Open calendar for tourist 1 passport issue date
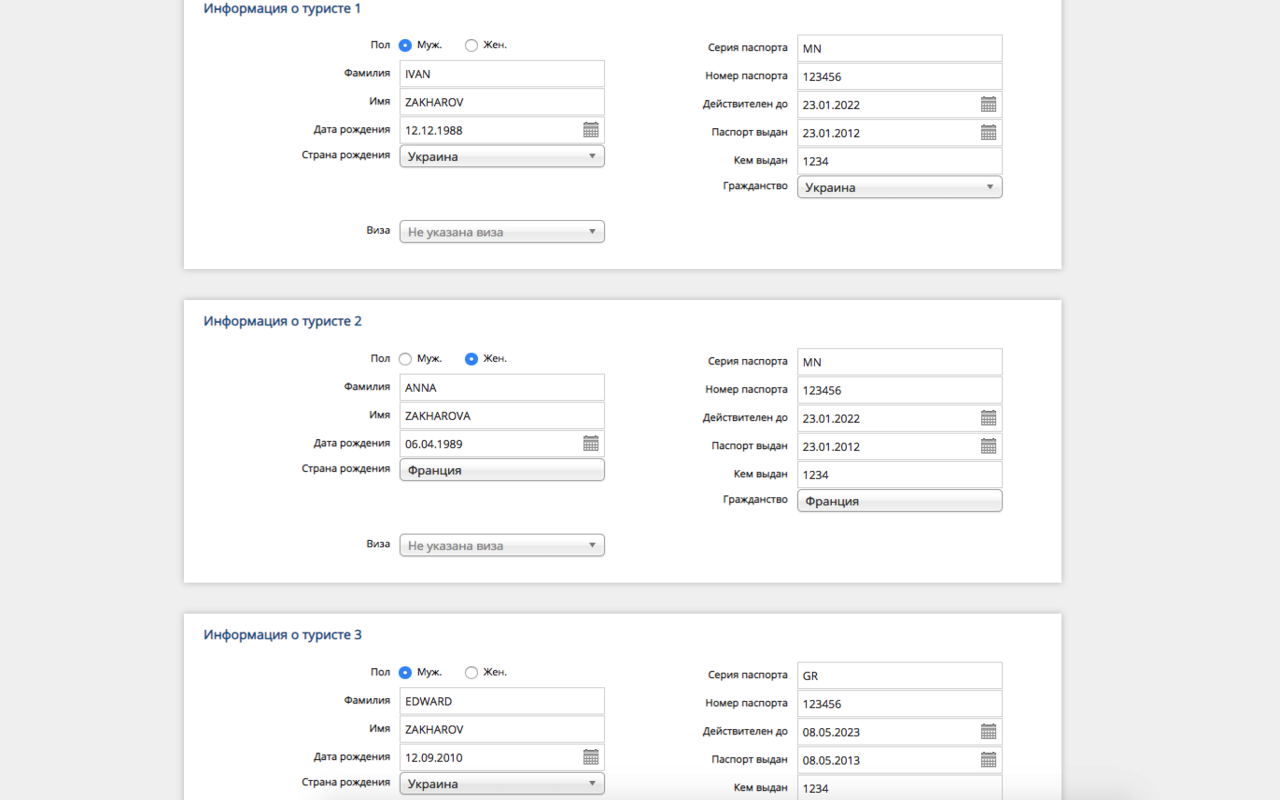The width and height of the screenshot is (1280, 800). pos(988,132)
